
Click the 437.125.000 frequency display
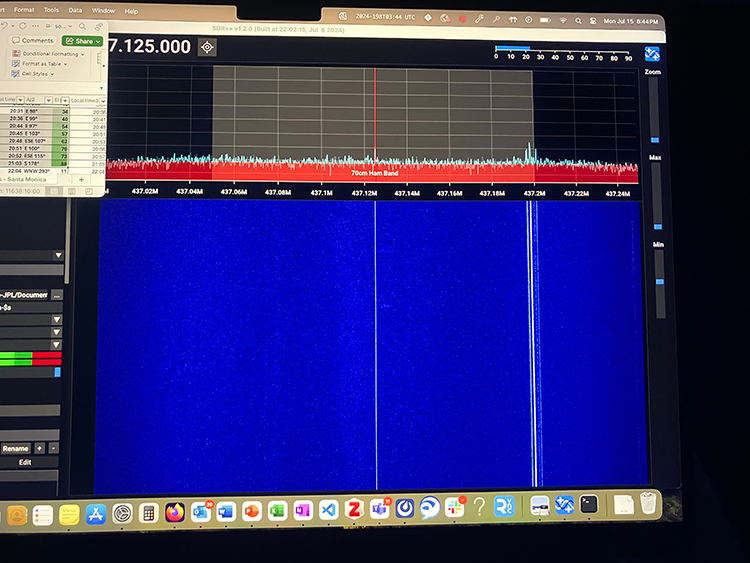(x=148, y=47)
